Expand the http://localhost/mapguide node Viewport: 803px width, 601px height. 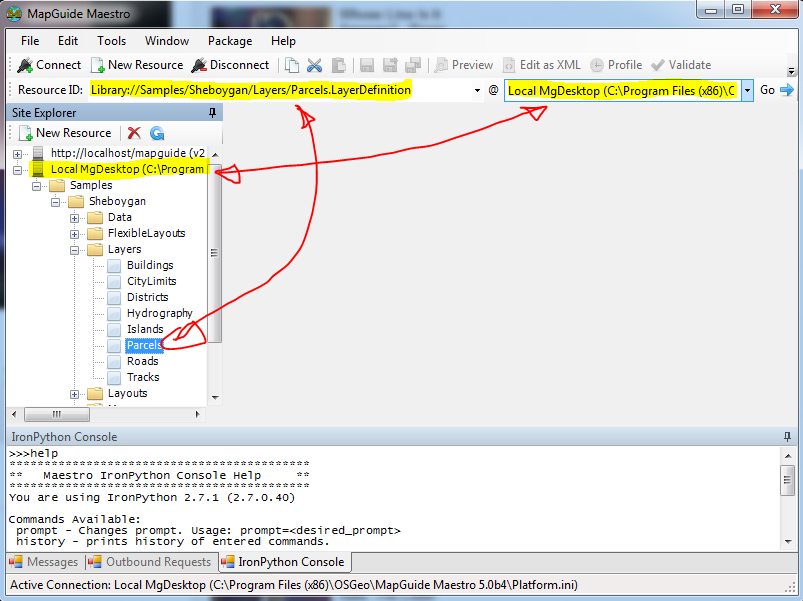pyautogui.click(x=17, y=154)
